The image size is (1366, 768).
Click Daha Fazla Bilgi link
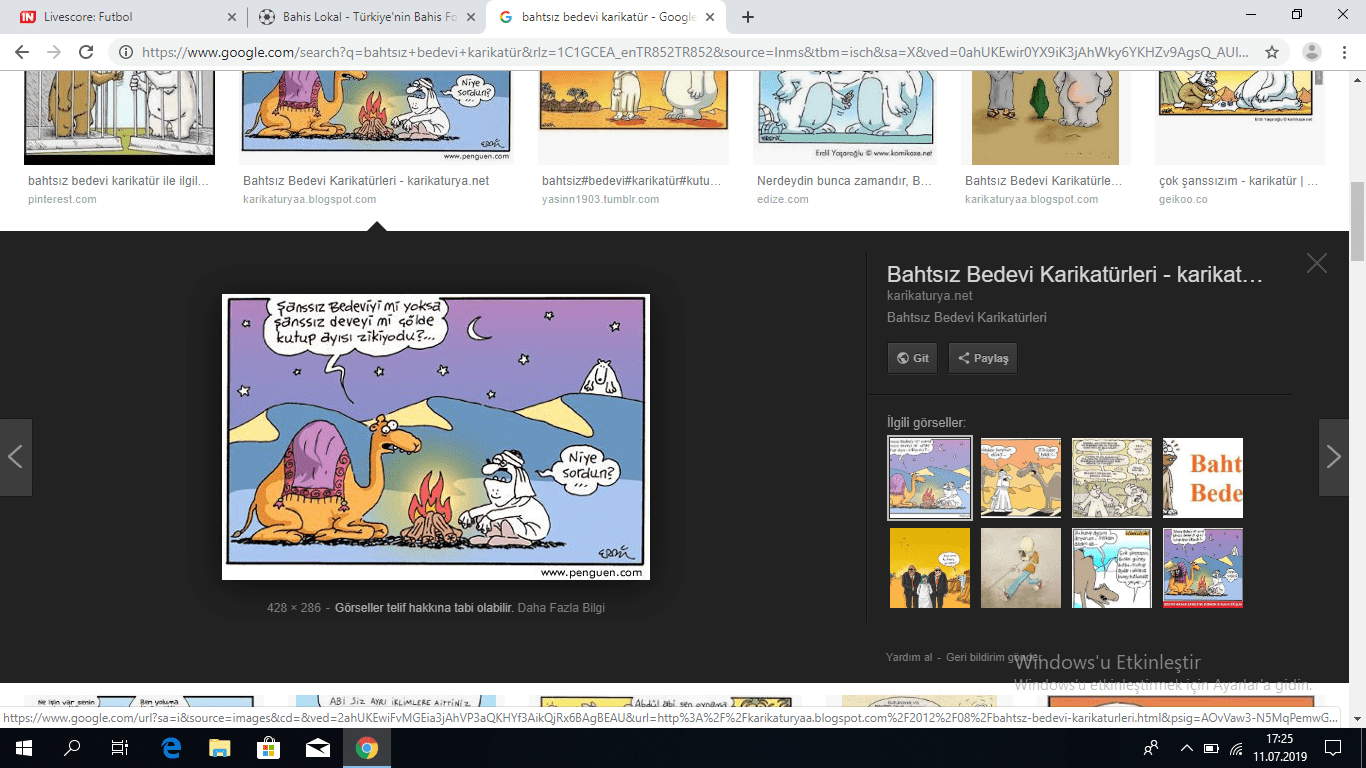click(561, 607)
